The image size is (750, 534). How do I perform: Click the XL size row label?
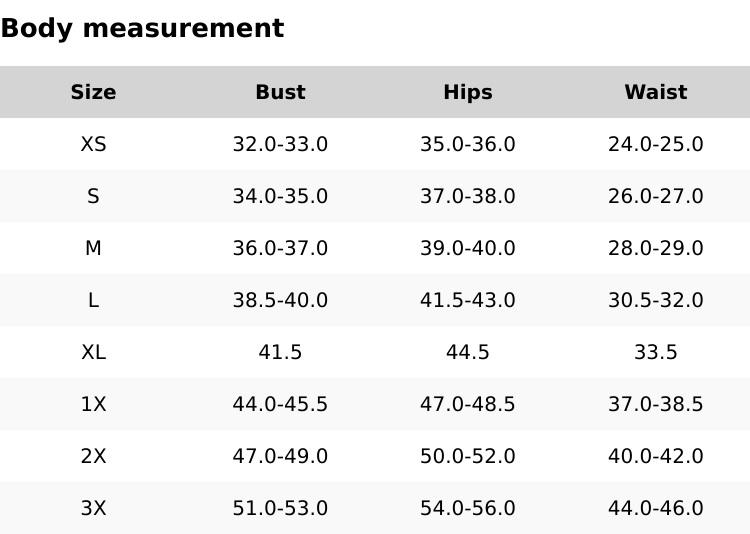pos(93,353)
